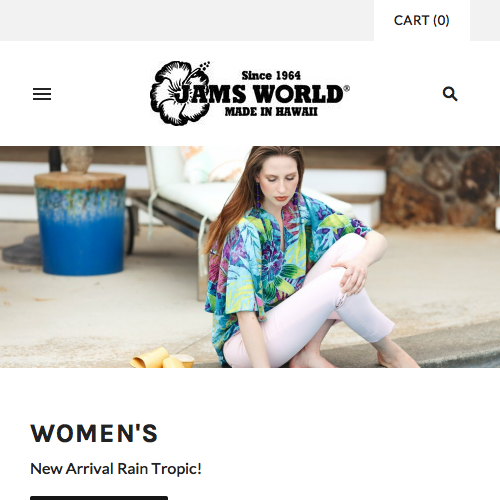Click 'New Arrival Rain Tropic!' text
500x500 pixels.
point(116,469)
